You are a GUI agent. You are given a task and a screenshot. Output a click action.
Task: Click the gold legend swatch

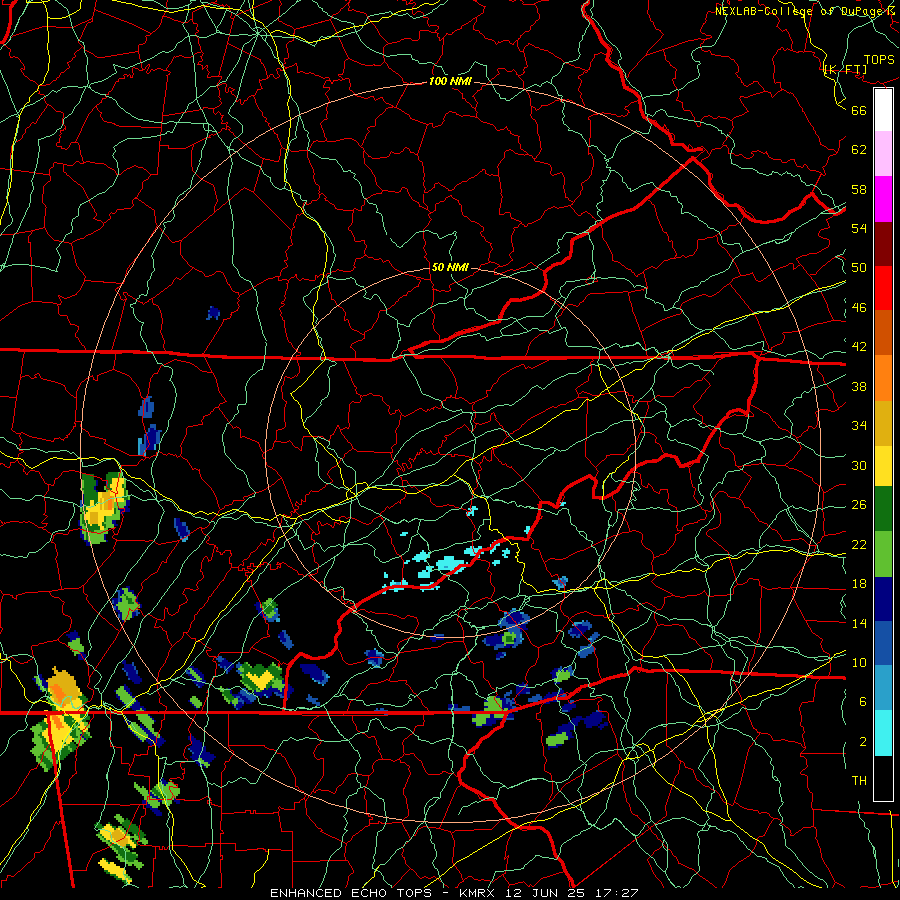[883, 423]
